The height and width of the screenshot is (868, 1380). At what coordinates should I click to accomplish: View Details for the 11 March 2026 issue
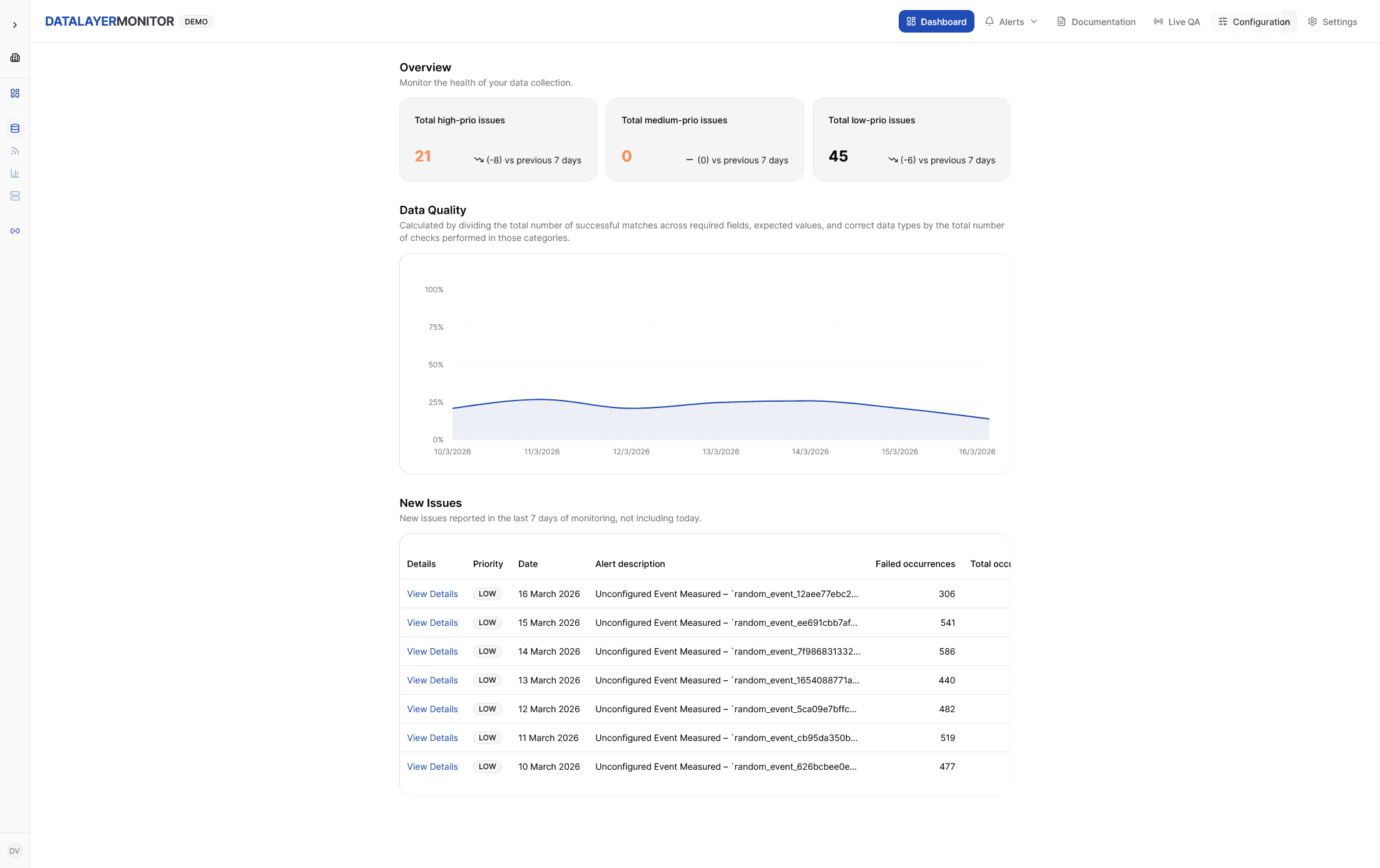[x=432, y=738]
